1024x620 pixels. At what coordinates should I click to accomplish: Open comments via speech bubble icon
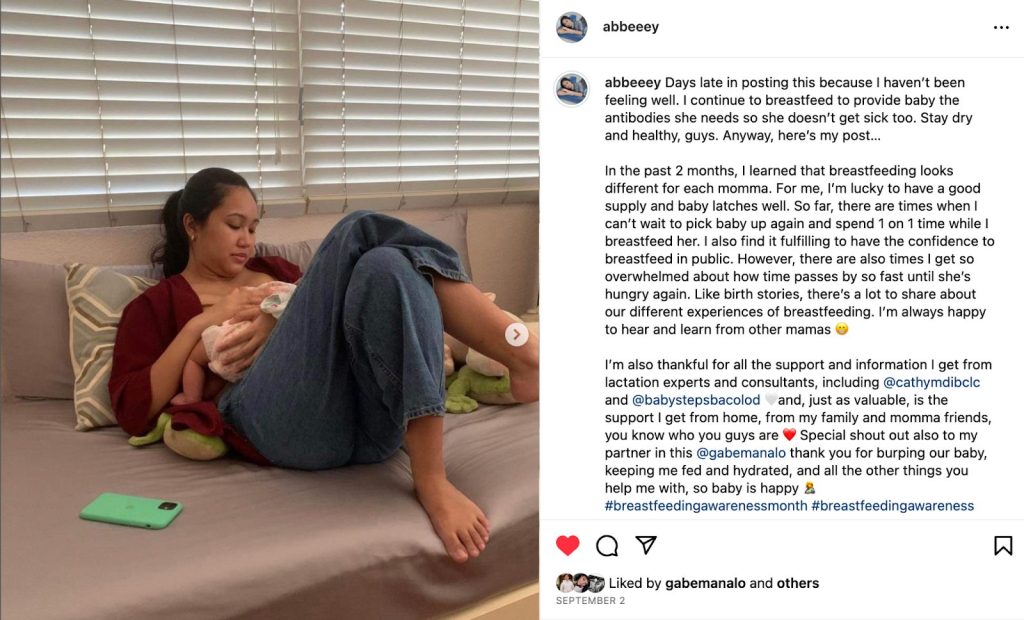click(607, 545)
